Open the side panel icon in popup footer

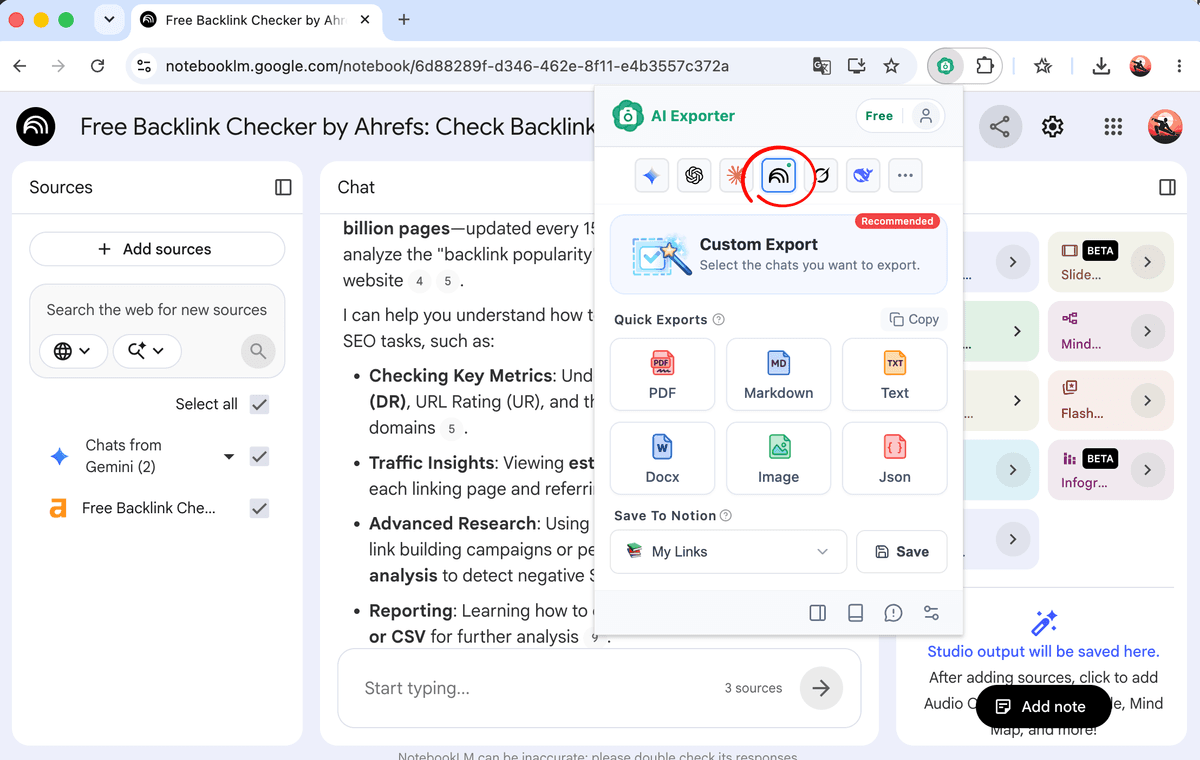click(817, 613)
